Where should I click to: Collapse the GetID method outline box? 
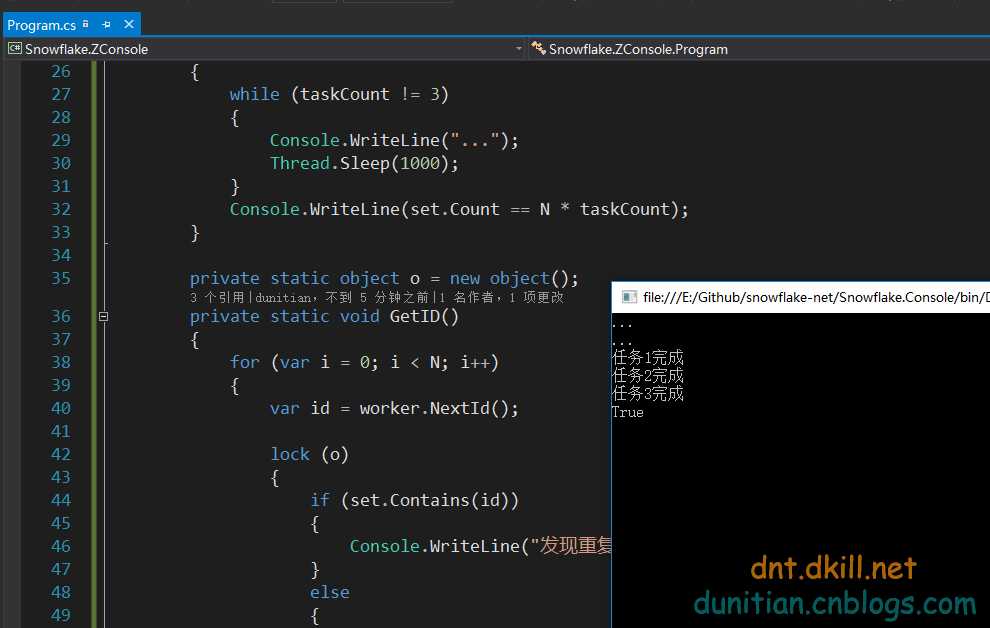(104, 316)
